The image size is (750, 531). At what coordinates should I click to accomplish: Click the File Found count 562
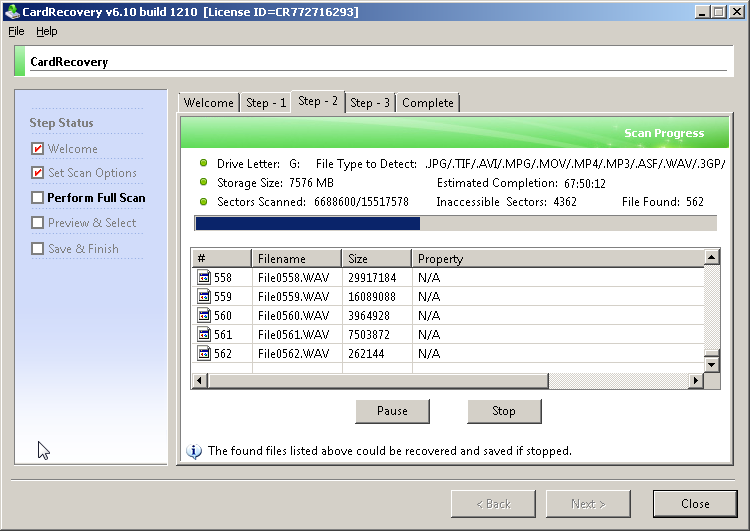(x=695, y=202)
